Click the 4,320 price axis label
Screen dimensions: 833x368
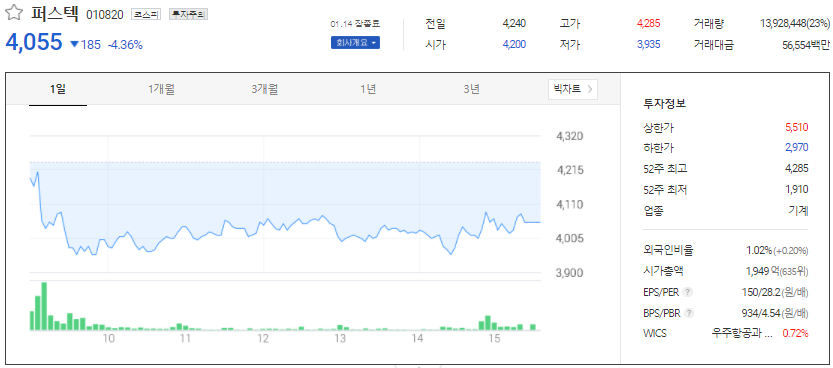[x=570, y=136]
